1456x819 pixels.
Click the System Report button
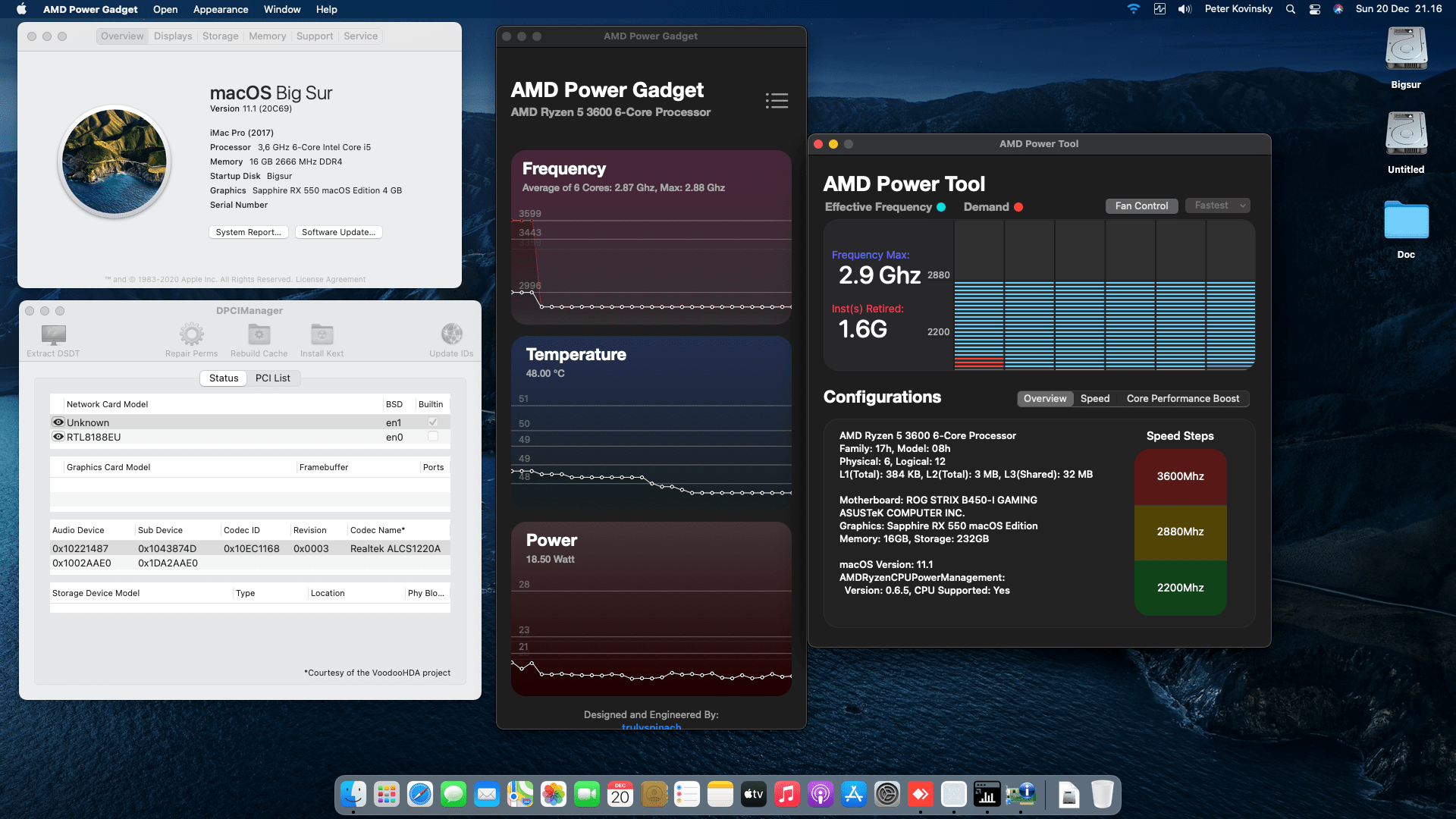click(x=249, y=233)
